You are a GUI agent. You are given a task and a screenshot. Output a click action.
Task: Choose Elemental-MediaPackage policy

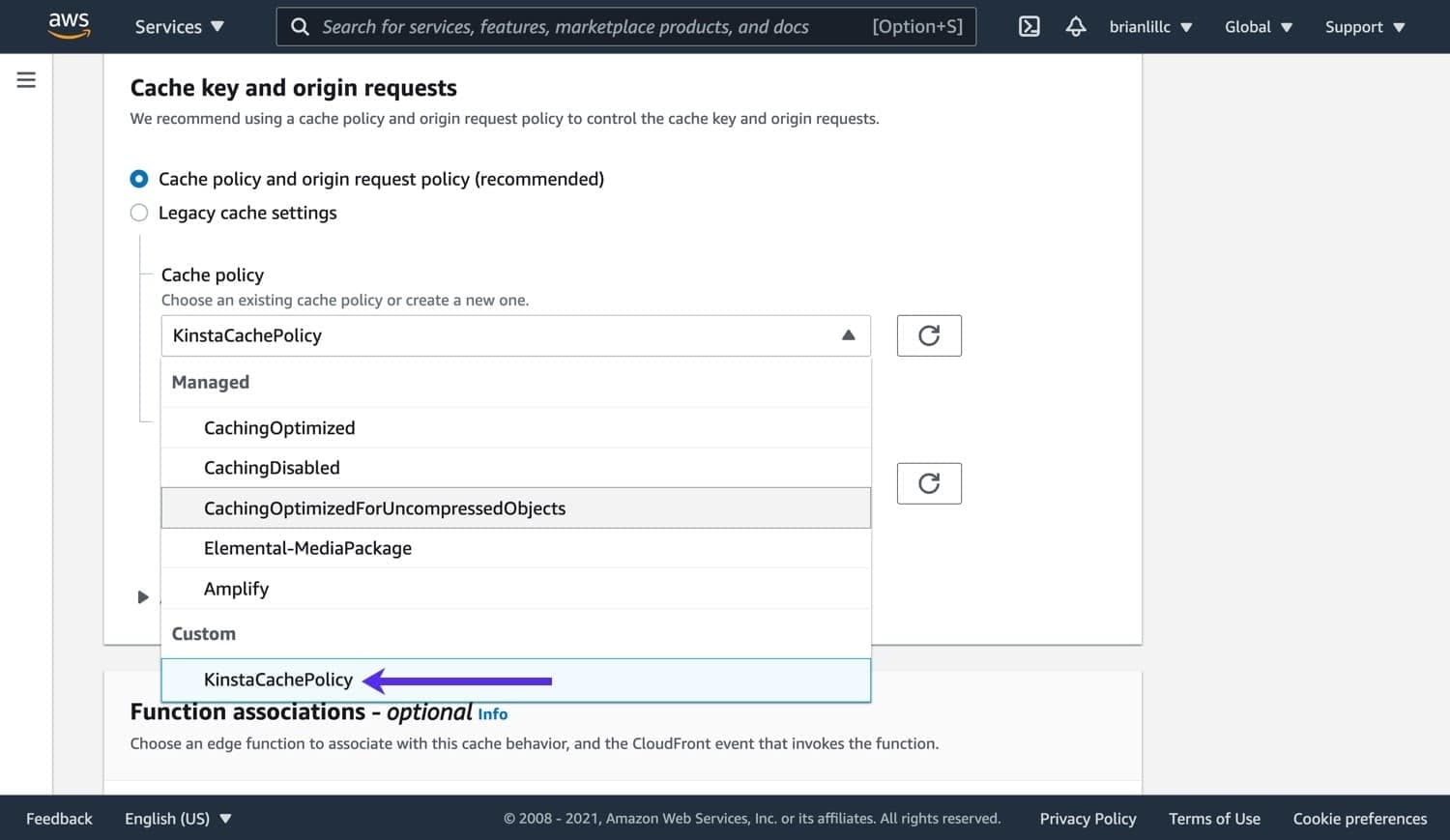click(x=516, y=548)
